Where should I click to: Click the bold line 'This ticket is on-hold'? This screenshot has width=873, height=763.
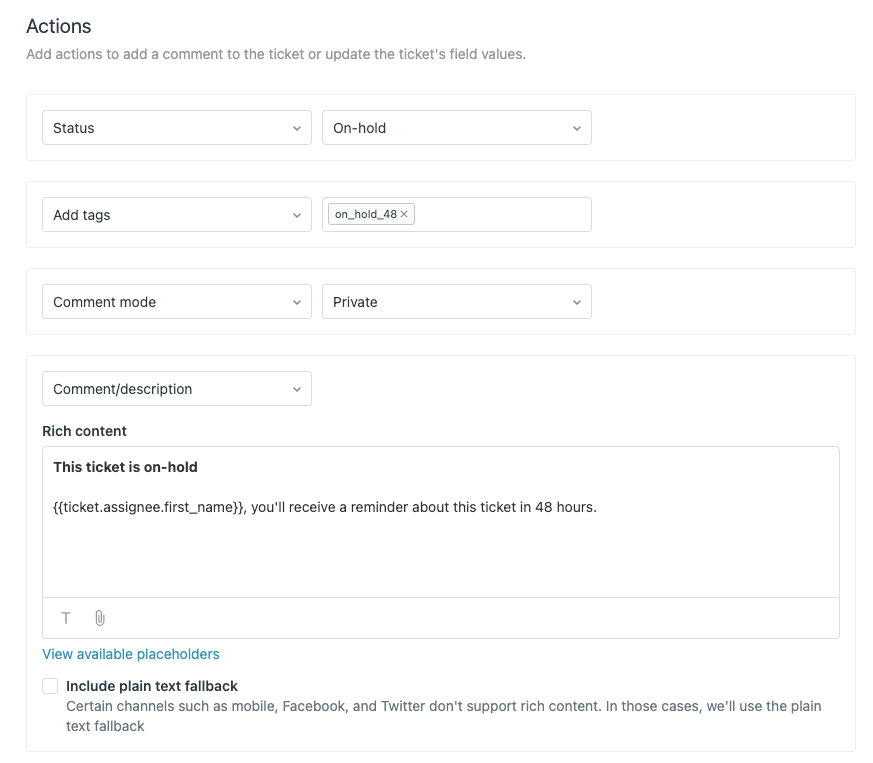click(125, 467)
